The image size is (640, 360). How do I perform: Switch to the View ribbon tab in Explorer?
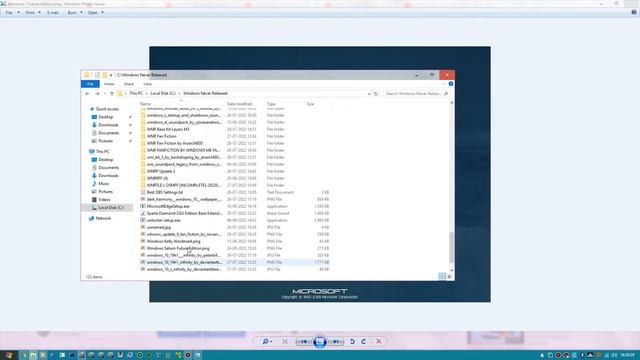pyautogui.click(x=147, y=84)
